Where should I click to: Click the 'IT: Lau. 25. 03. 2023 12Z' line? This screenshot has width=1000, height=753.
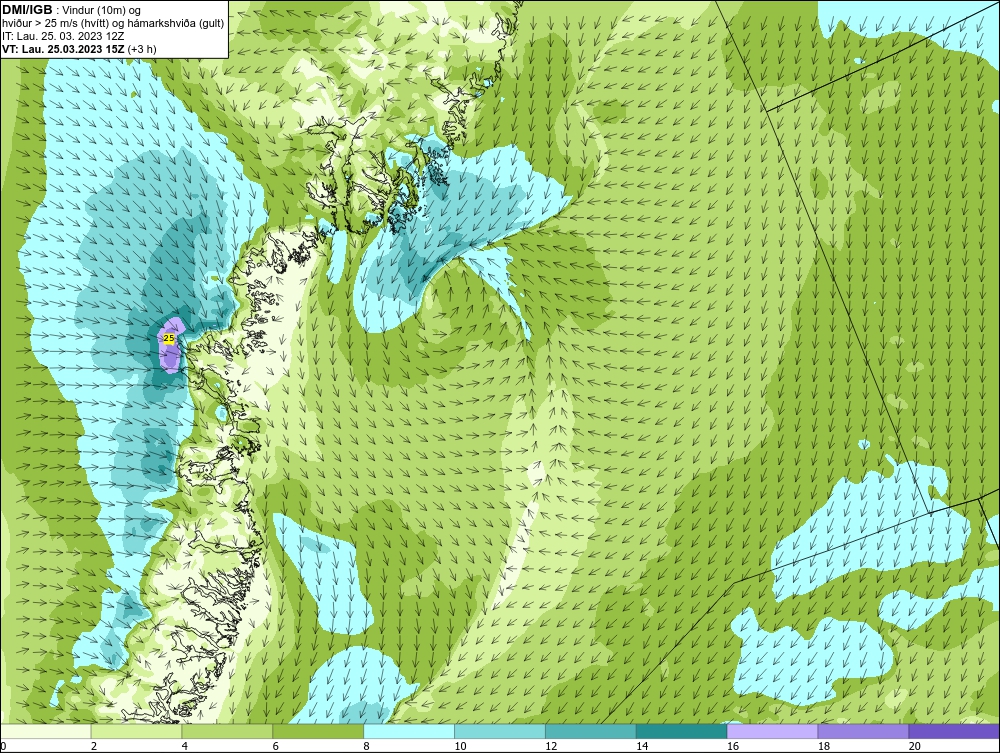point(62,36)
